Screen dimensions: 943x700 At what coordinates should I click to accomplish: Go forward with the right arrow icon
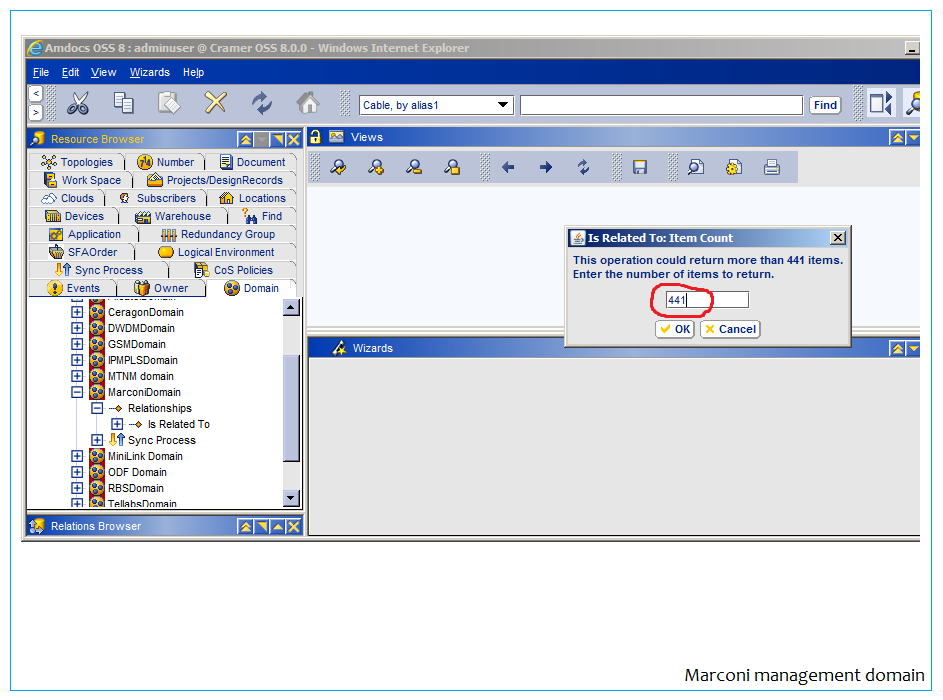(545, 167)
